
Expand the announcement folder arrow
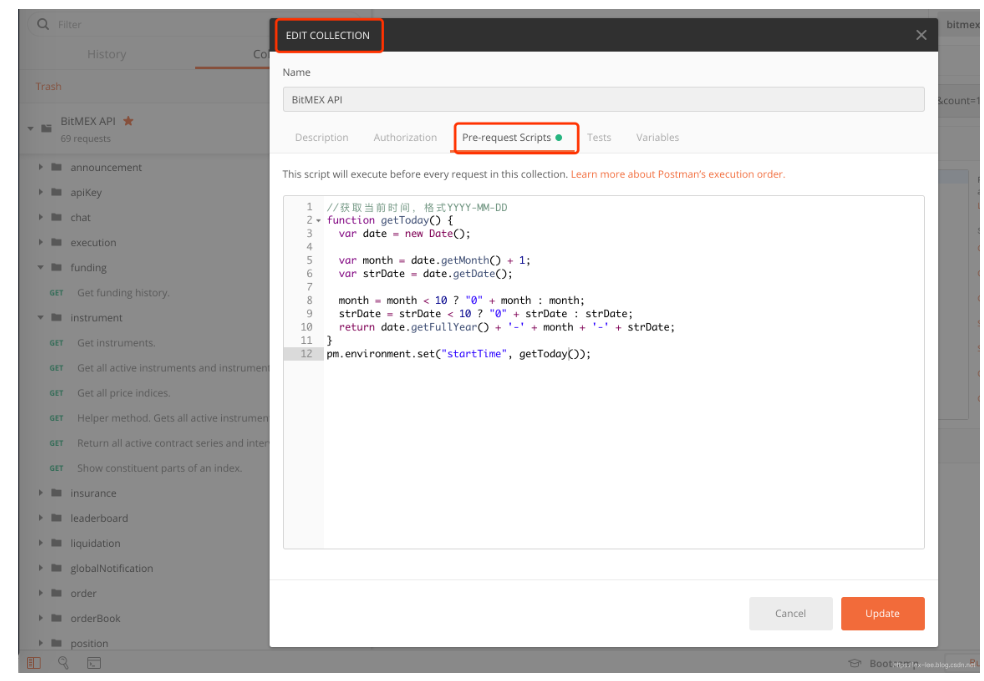pyautogui.click(x=40, y=167)
